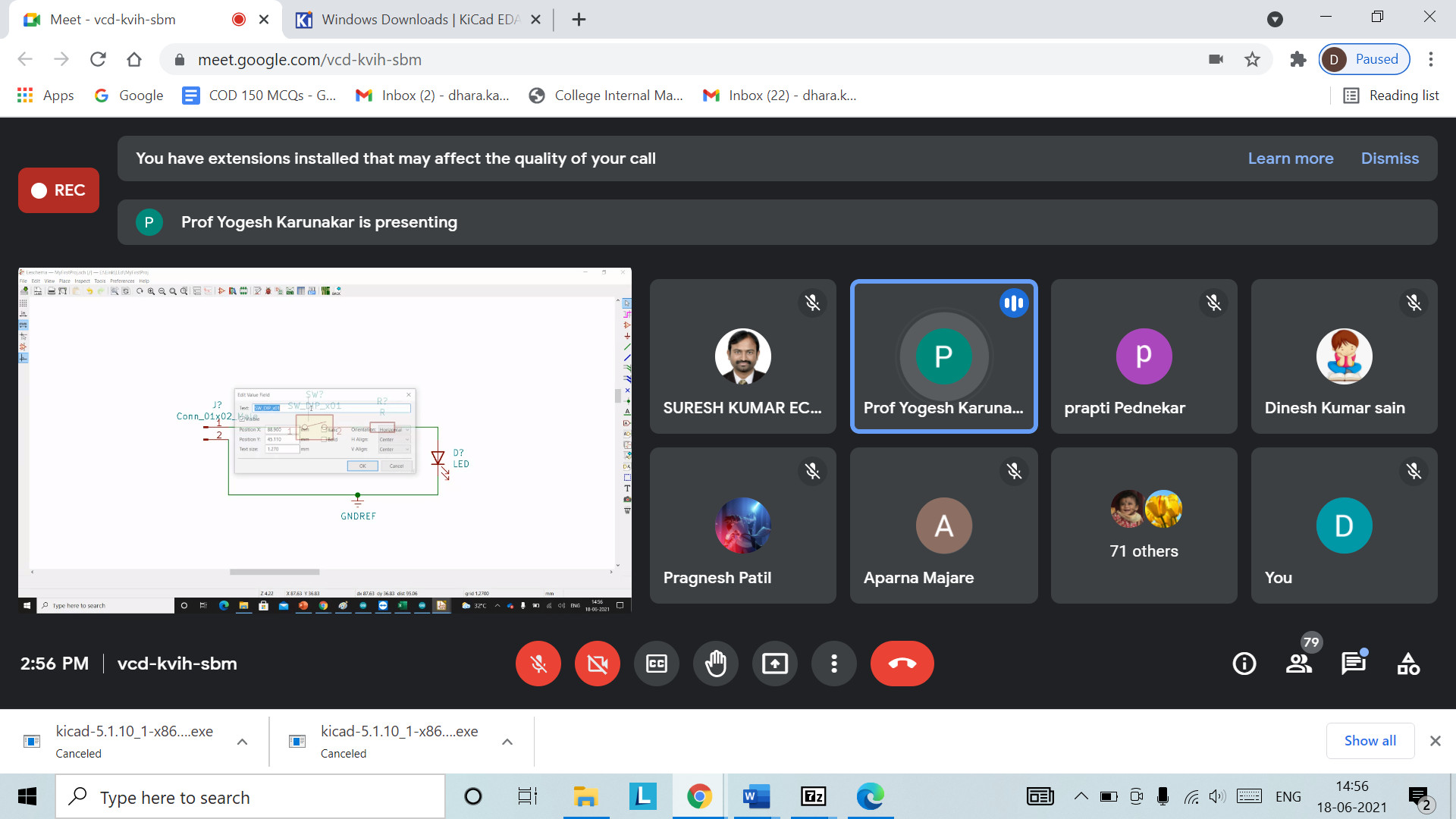
Task: Open Microsoft Edge from taskbar
Action: (x=870, y=796)
